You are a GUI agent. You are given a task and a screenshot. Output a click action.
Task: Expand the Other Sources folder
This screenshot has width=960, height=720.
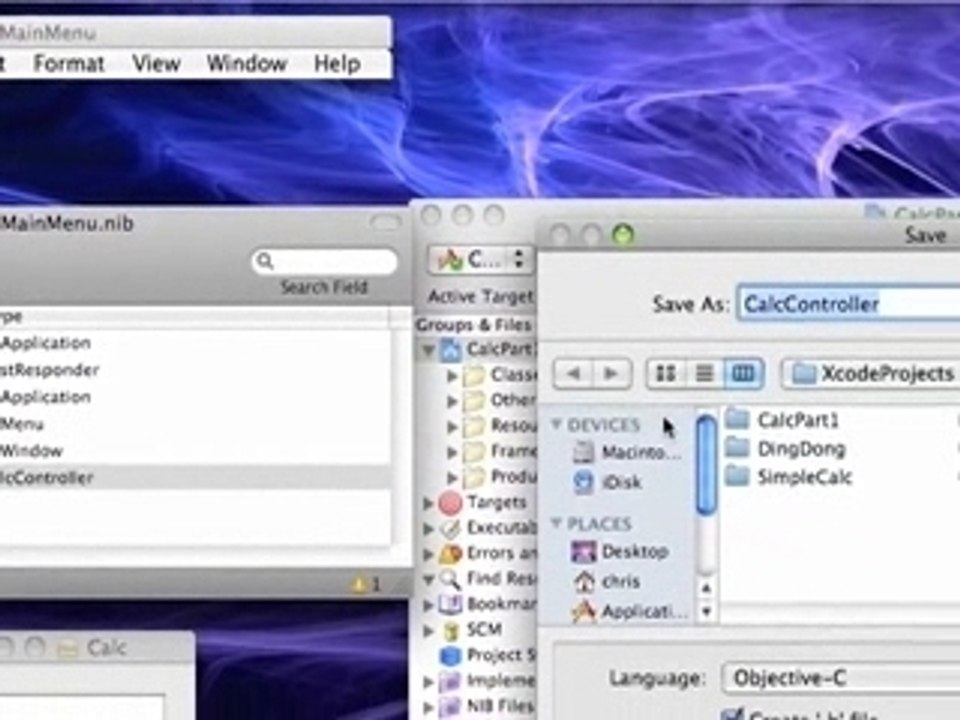[x=452, y=401]
